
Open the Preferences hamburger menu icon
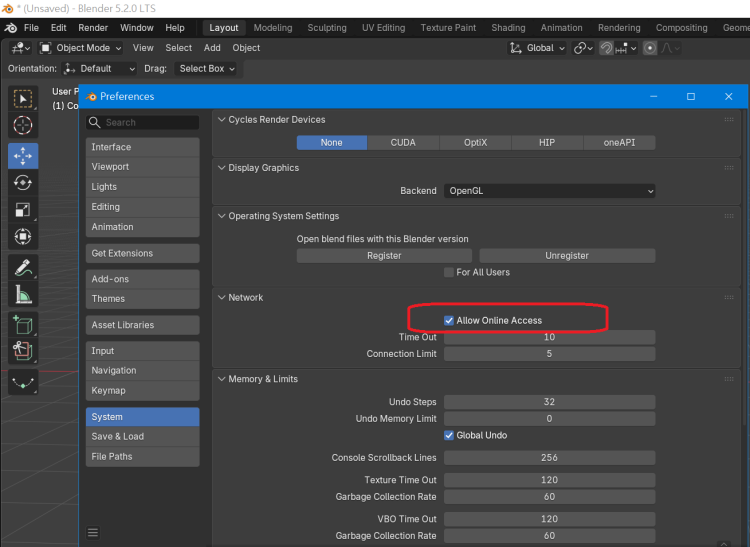point(93,532)
